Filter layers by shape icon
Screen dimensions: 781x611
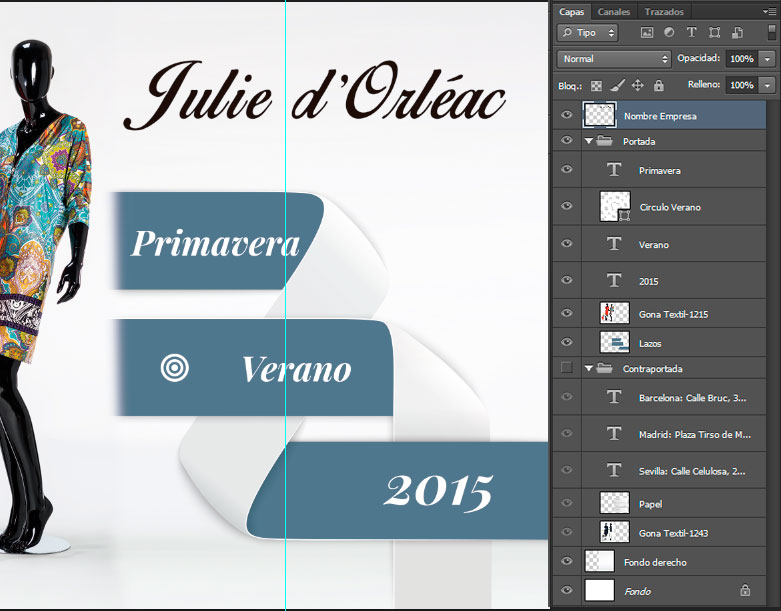pos(713,33)
